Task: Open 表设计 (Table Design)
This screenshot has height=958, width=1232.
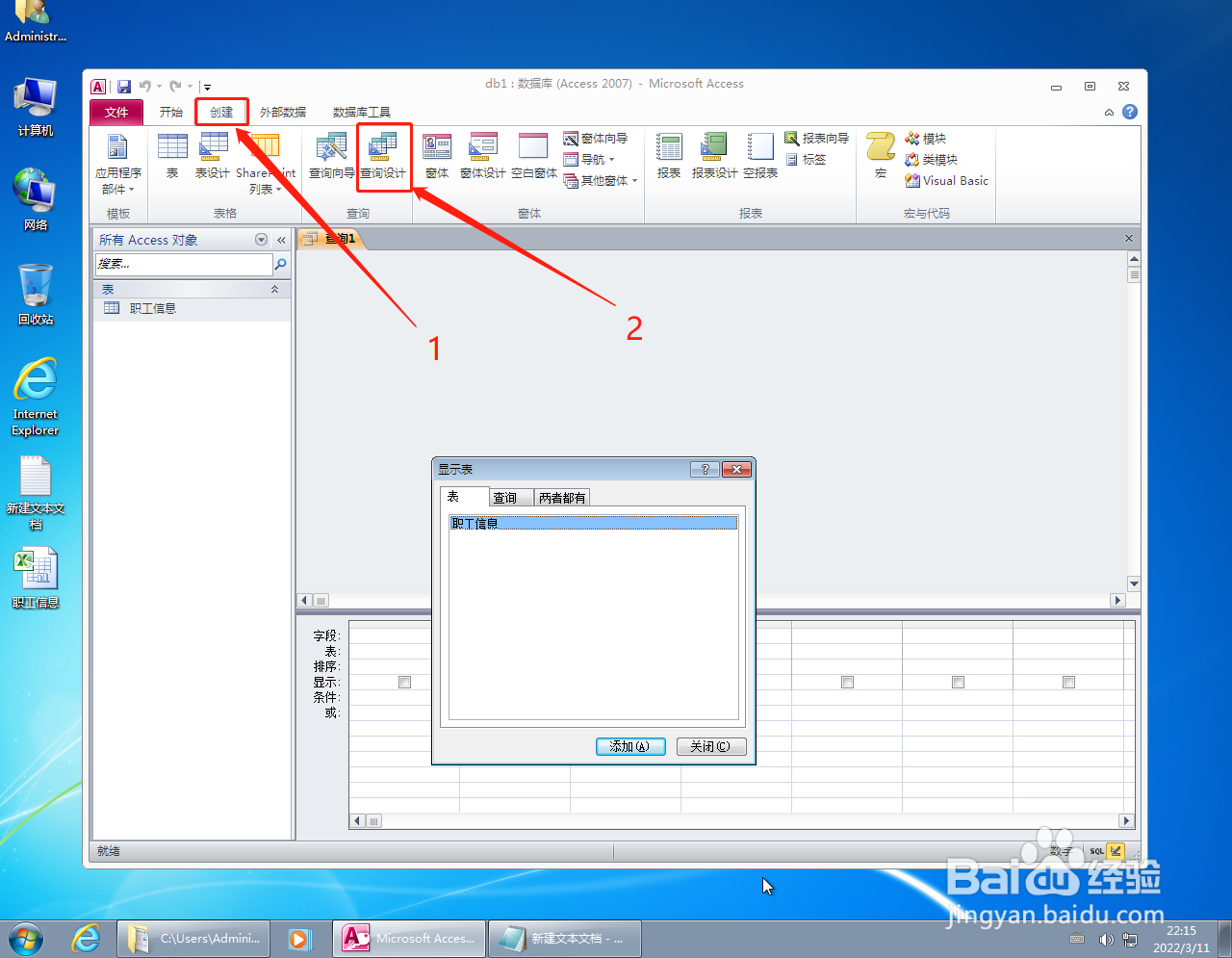Action: [x=213, y=156]
